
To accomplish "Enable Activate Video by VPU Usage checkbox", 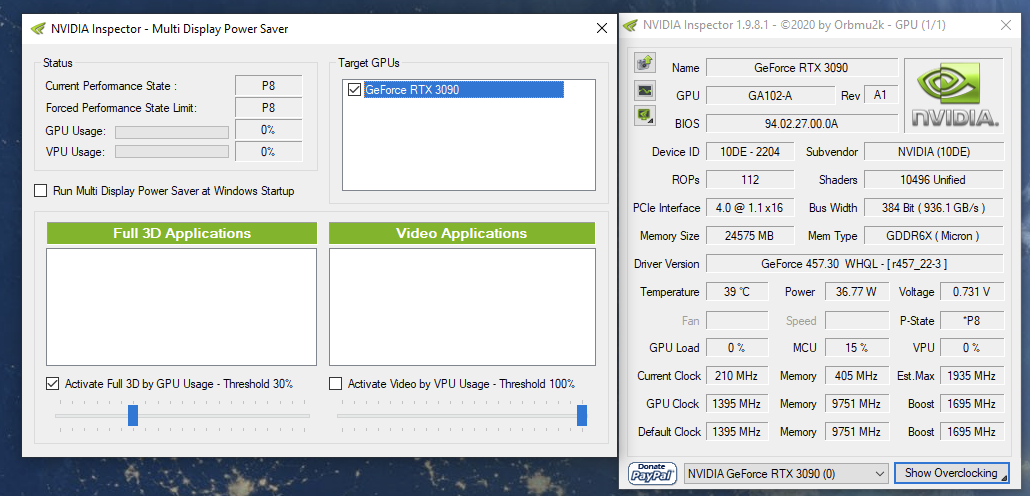I will (x=336, y=384).
